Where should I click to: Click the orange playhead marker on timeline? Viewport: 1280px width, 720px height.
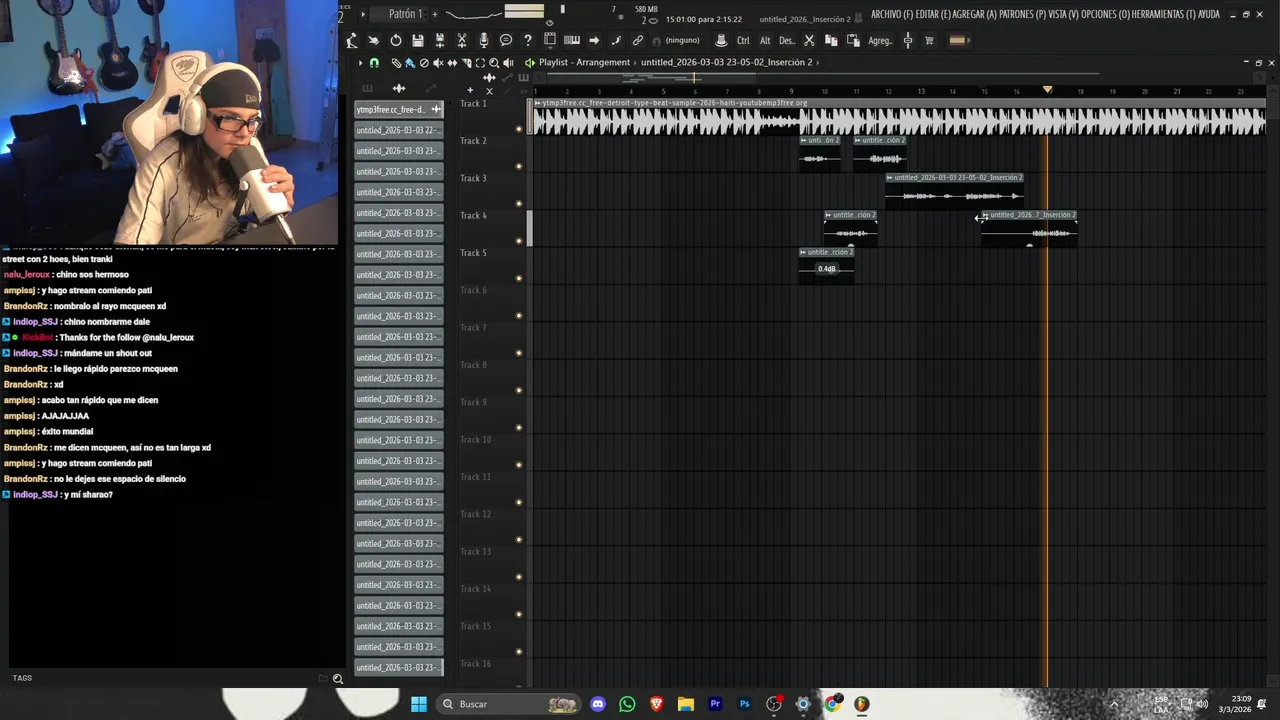(1047, 90)
